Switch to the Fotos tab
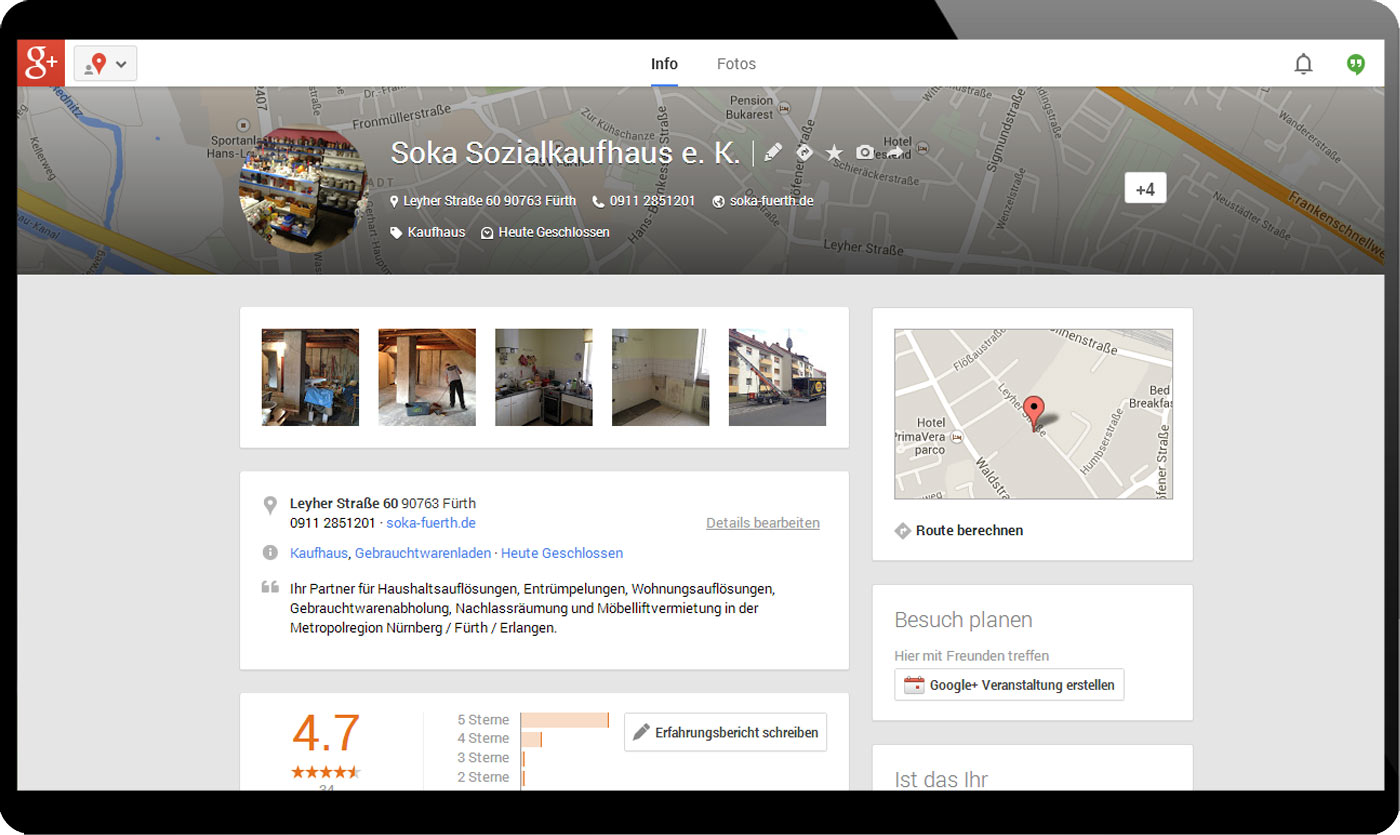The image size is (1400, 835). coord(736,64)
